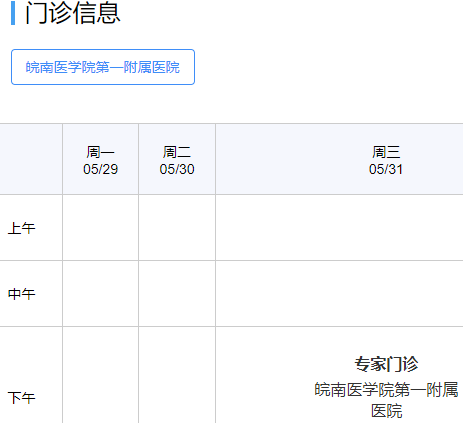Click the 中午 row label
463x423 pixels.
point(21,294)
